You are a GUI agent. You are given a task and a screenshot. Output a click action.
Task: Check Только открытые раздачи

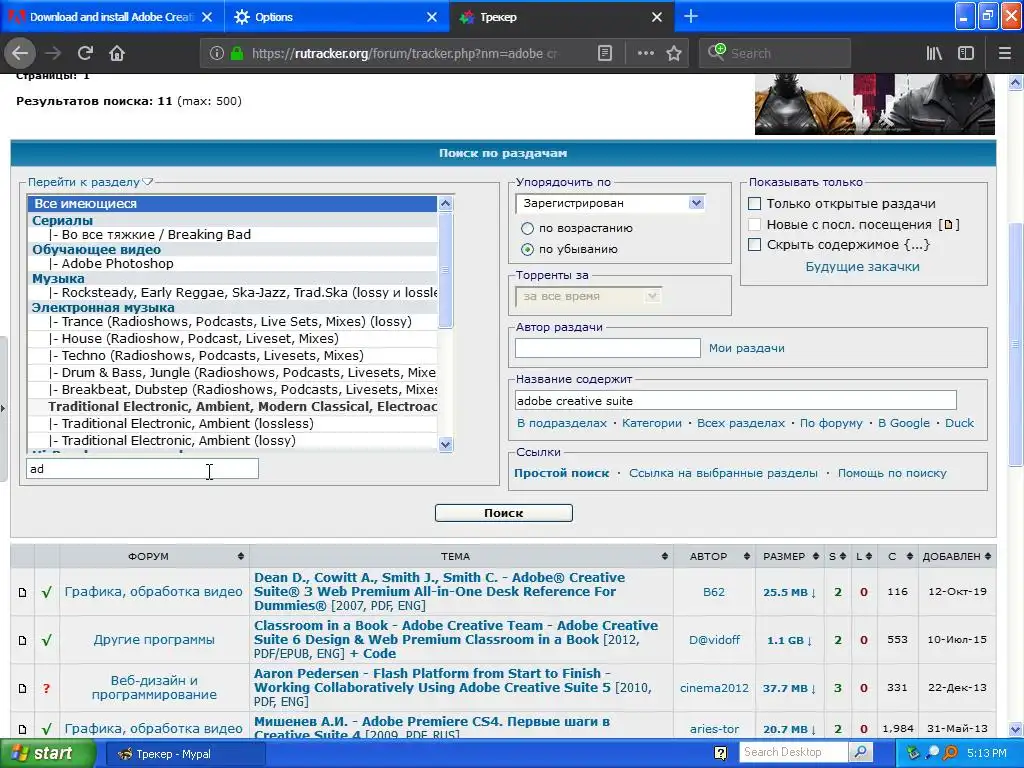coord(754,204)
